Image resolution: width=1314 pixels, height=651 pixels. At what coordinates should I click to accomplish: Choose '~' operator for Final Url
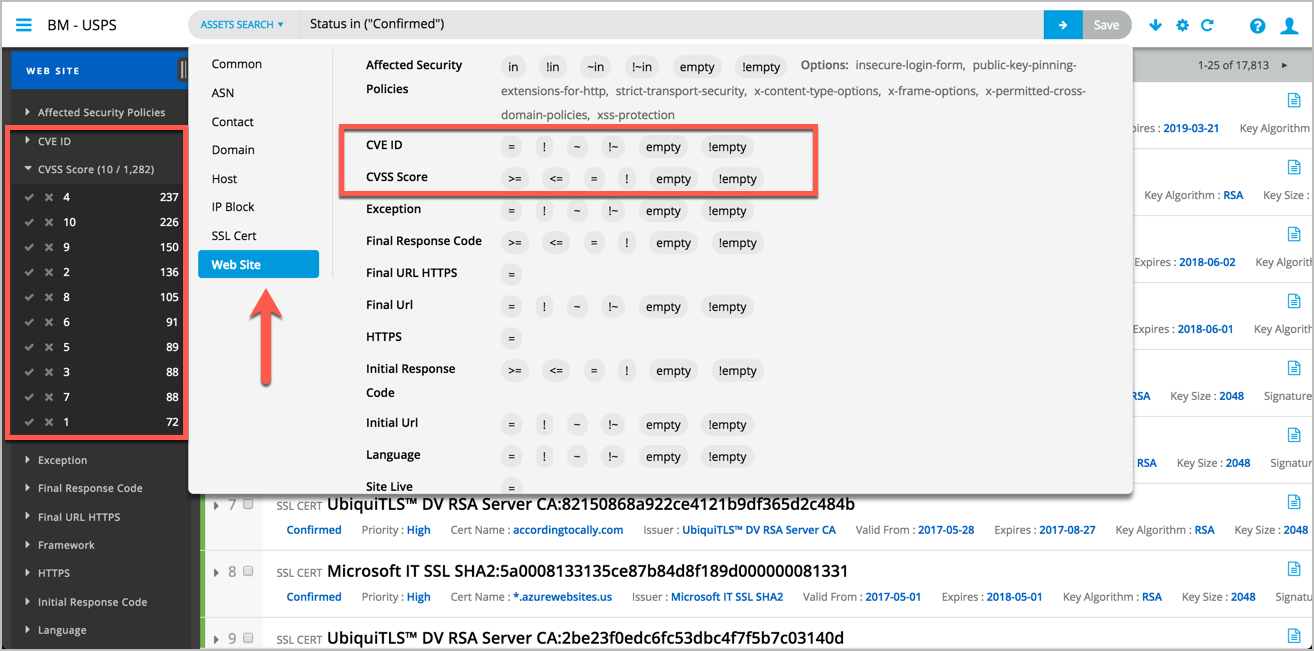(x=577, y=307)
